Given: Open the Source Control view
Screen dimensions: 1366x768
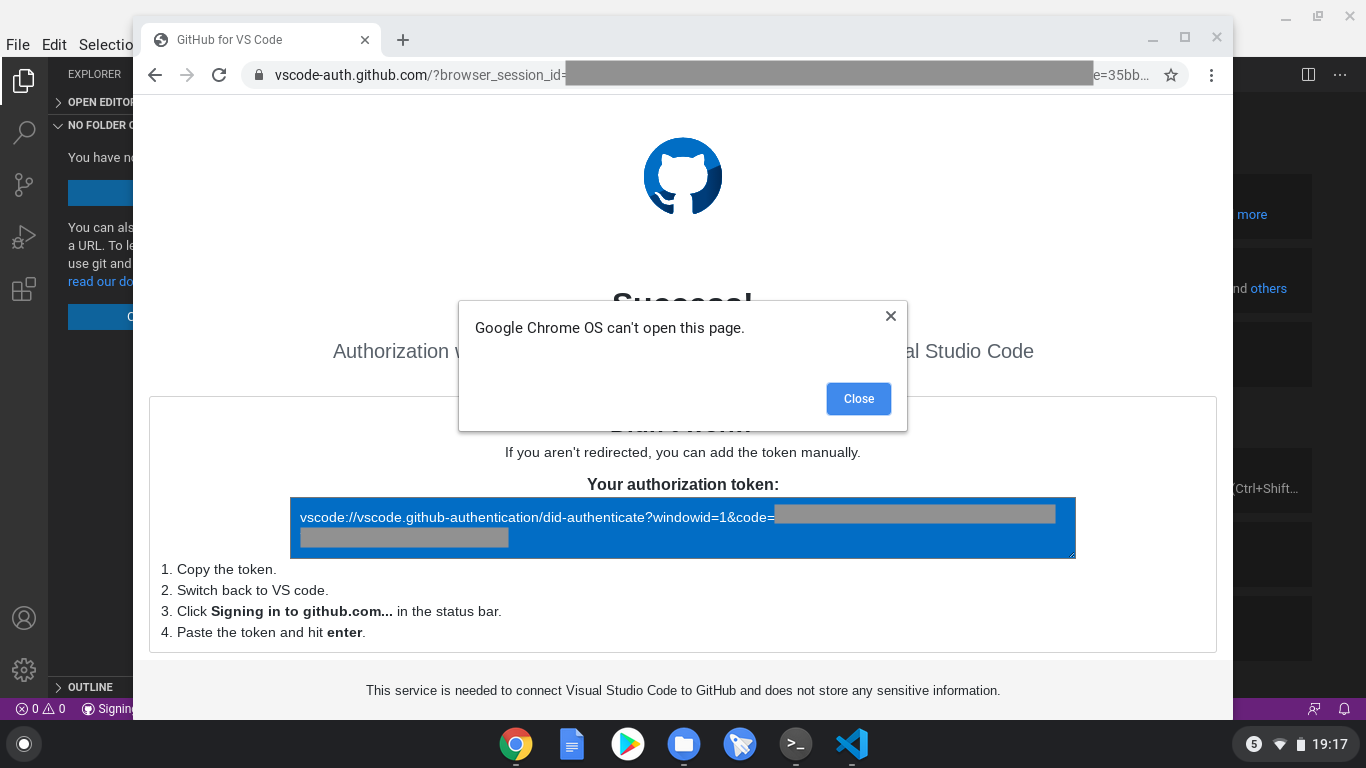Looking at the screenshot, I should [x=23, y=184].
